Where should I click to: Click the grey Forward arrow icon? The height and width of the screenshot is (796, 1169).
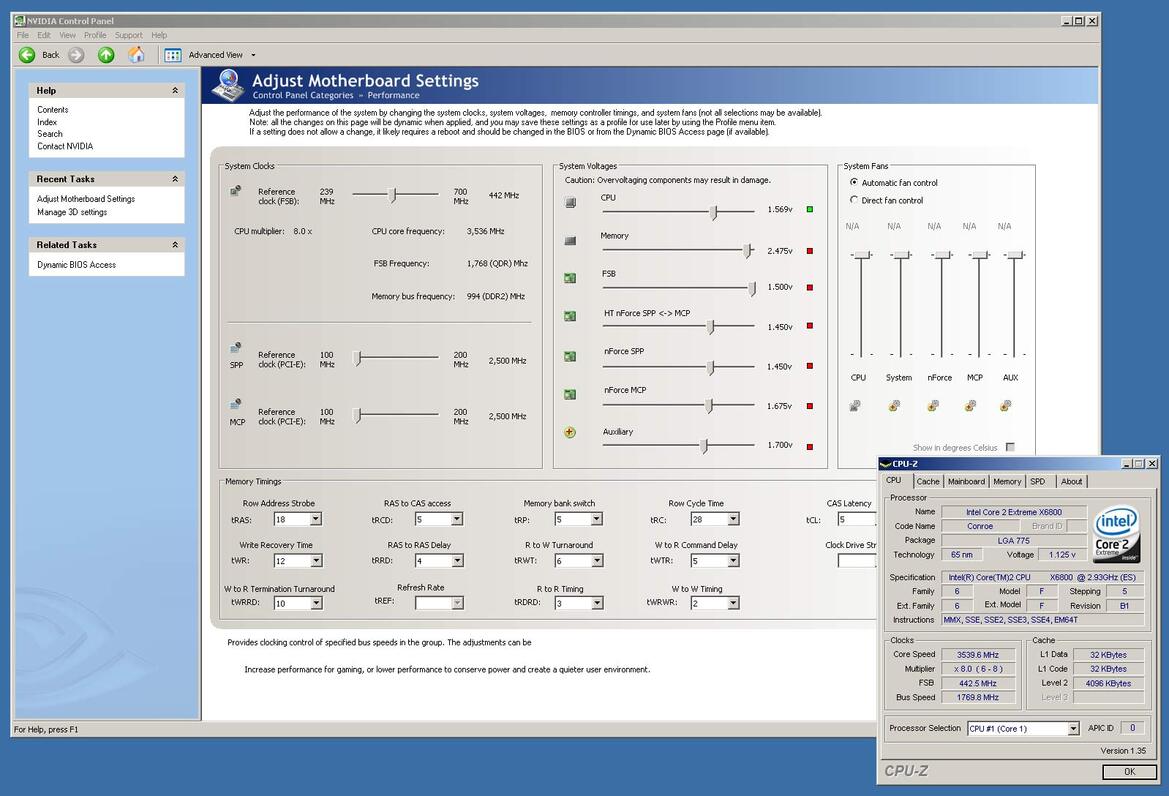(x=76, y=54)
